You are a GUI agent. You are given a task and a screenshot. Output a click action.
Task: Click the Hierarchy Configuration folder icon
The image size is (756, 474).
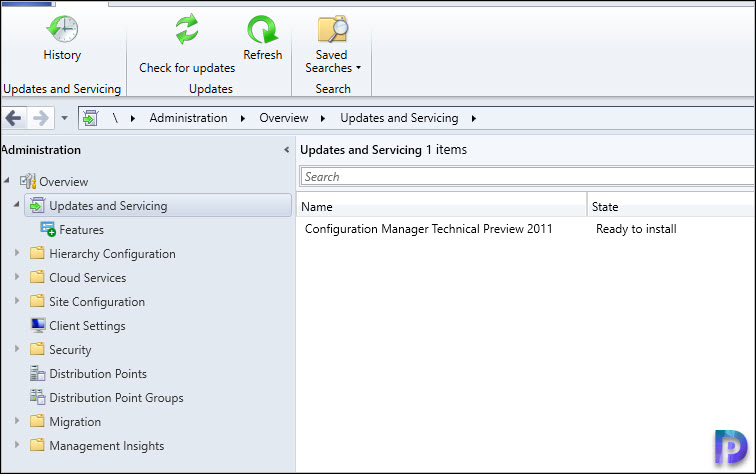(37, 253)
